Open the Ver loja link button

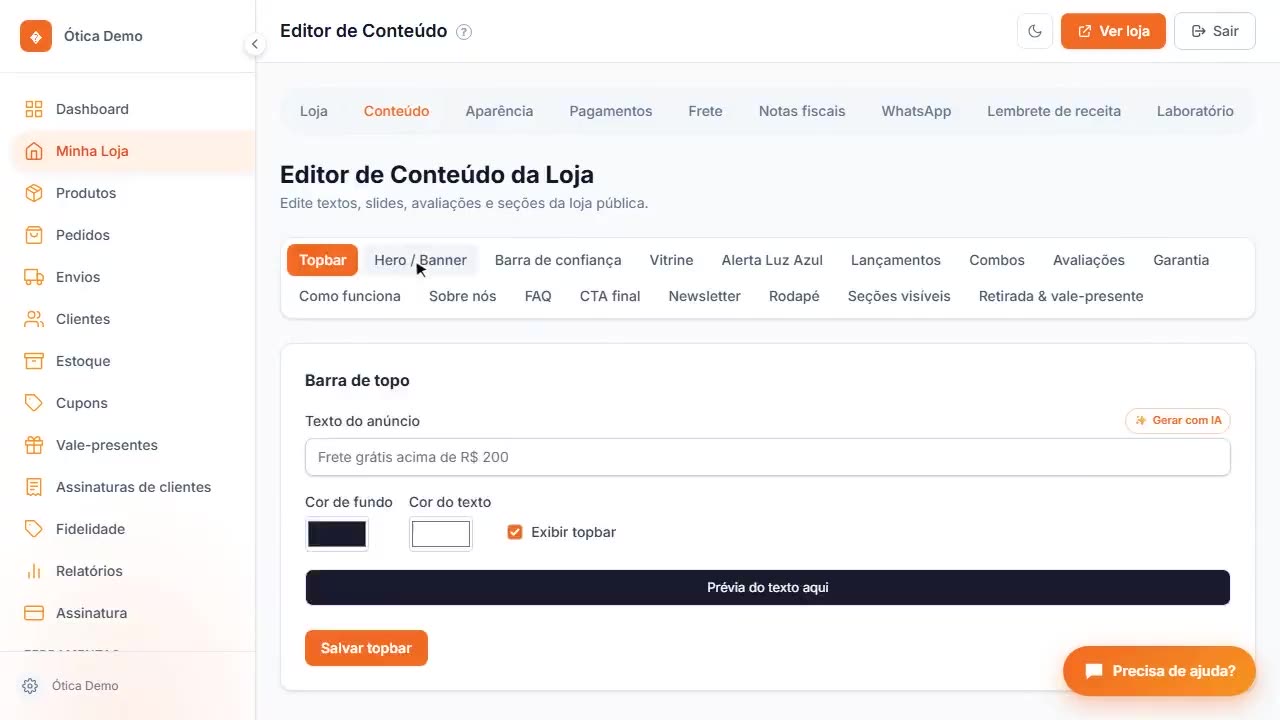point(1113,31)
